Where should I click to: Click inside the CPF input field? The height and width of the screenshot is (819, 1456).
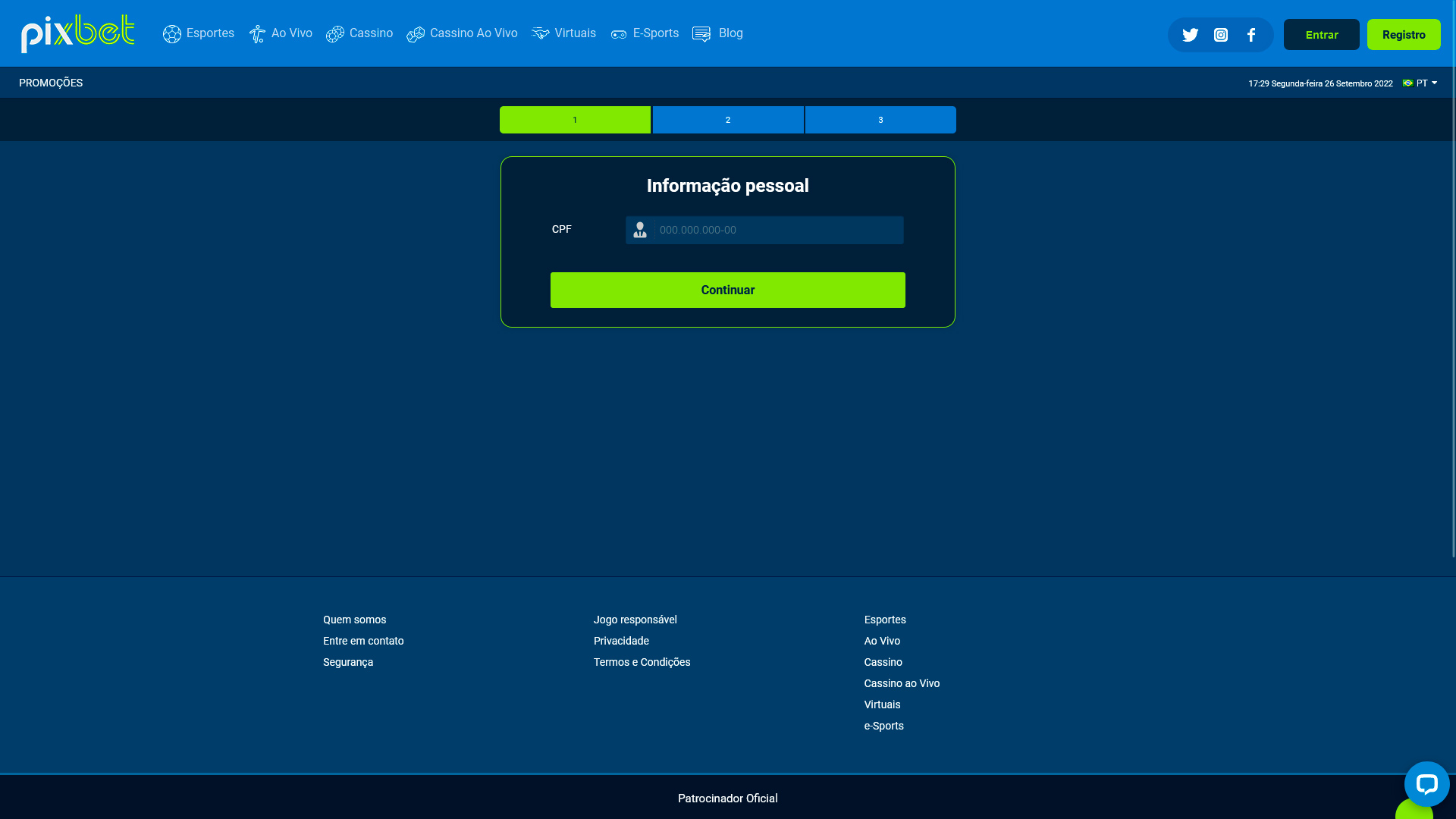pyautogui.click(x=764, y=230)
